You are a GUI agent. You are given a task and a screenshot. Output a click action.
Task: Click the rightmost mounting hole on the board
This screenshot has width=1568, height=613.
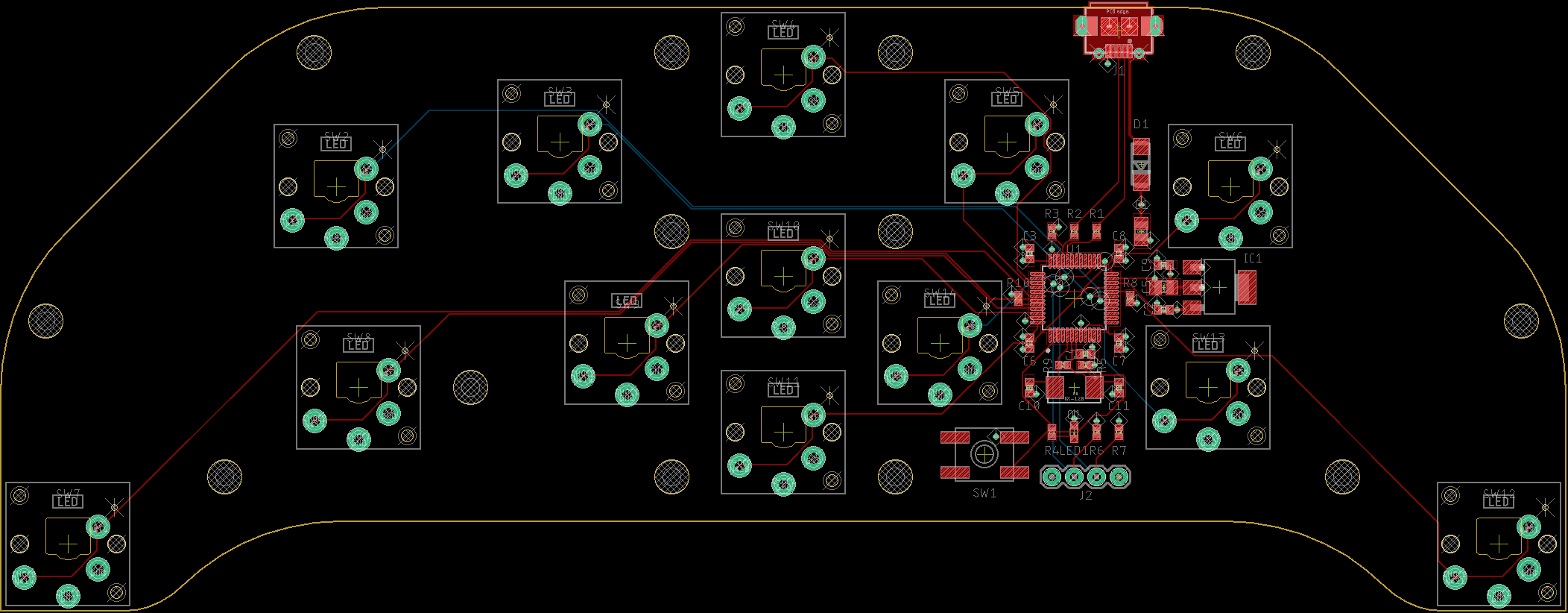1521,321
